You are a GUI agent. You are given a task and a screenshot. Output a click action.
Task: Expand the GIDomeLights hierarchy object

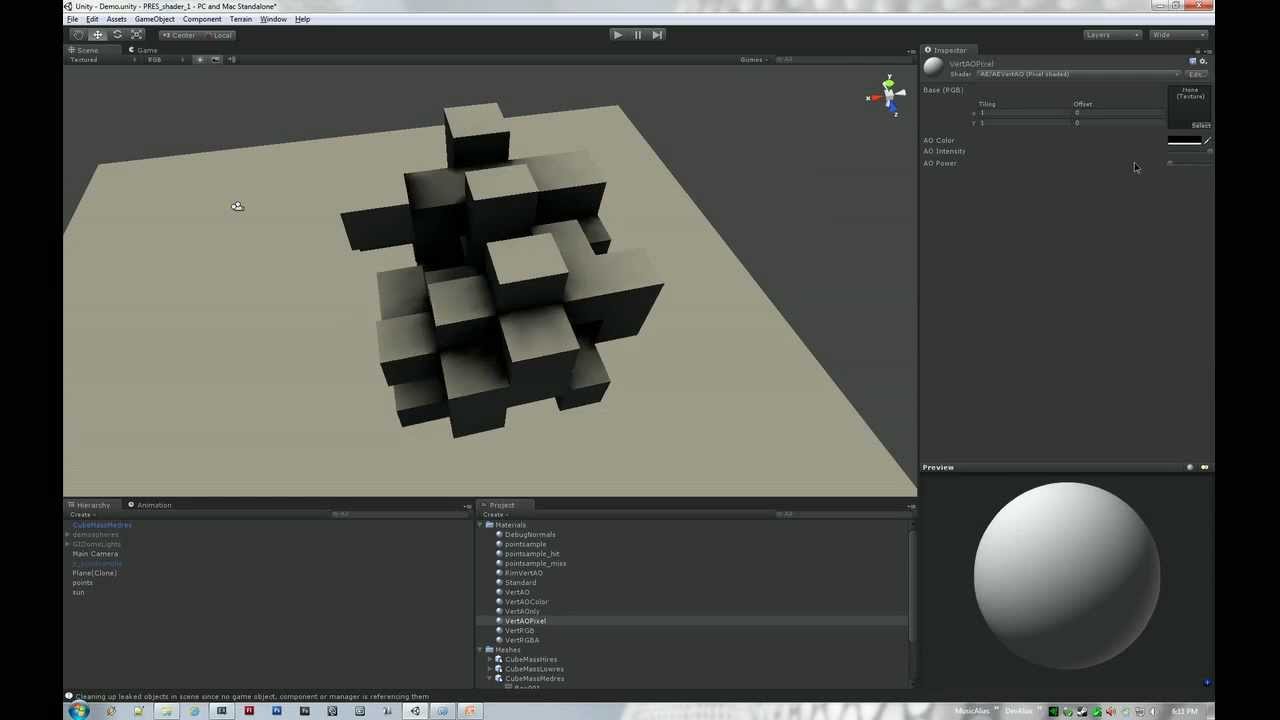(x=68, y=544)
